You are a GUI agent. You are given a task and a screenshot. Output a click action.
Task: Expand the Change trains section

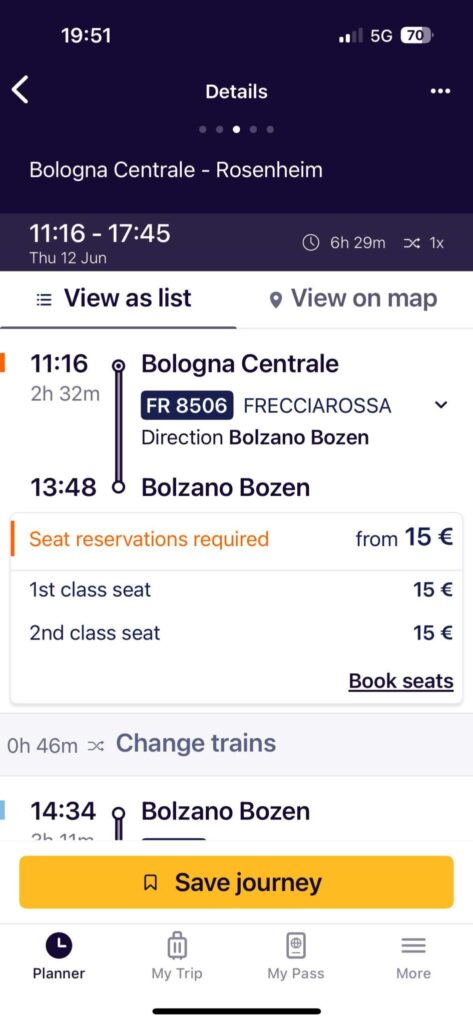click(x=236, y=744)
